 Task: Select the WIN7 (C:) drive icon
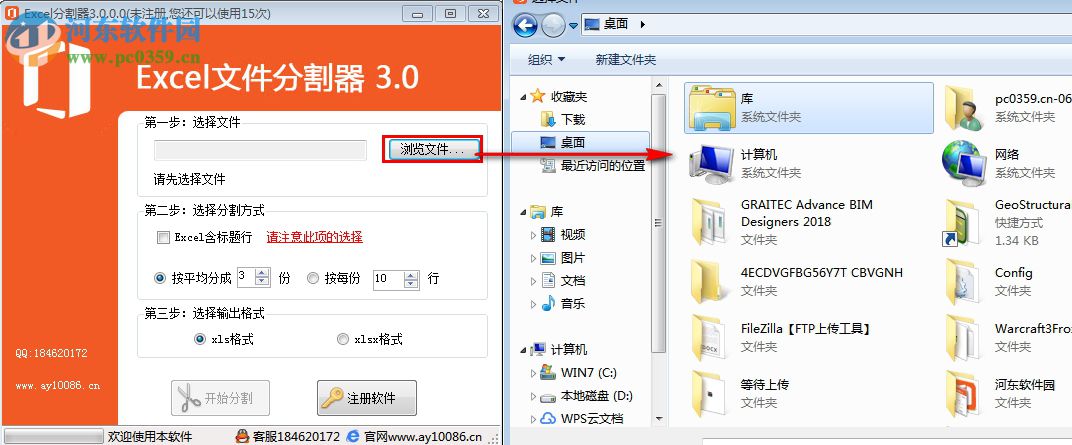tap(548, 373)
